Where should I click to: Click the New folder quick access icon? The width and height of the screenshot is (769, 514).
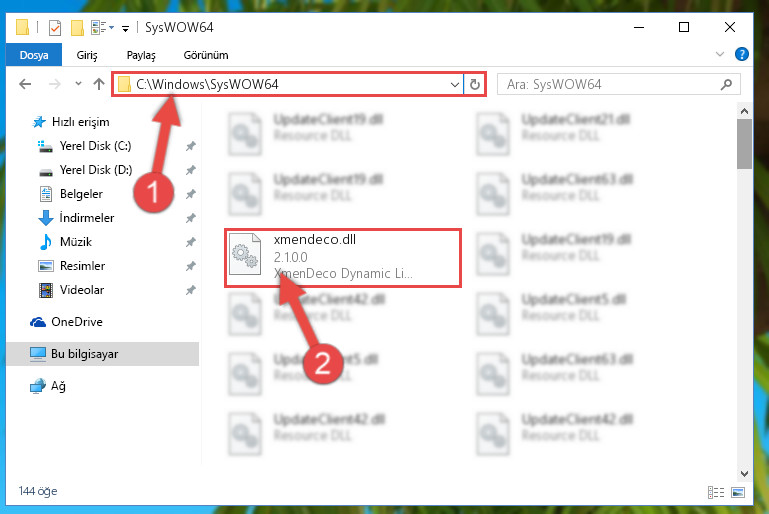click(77, 28)
